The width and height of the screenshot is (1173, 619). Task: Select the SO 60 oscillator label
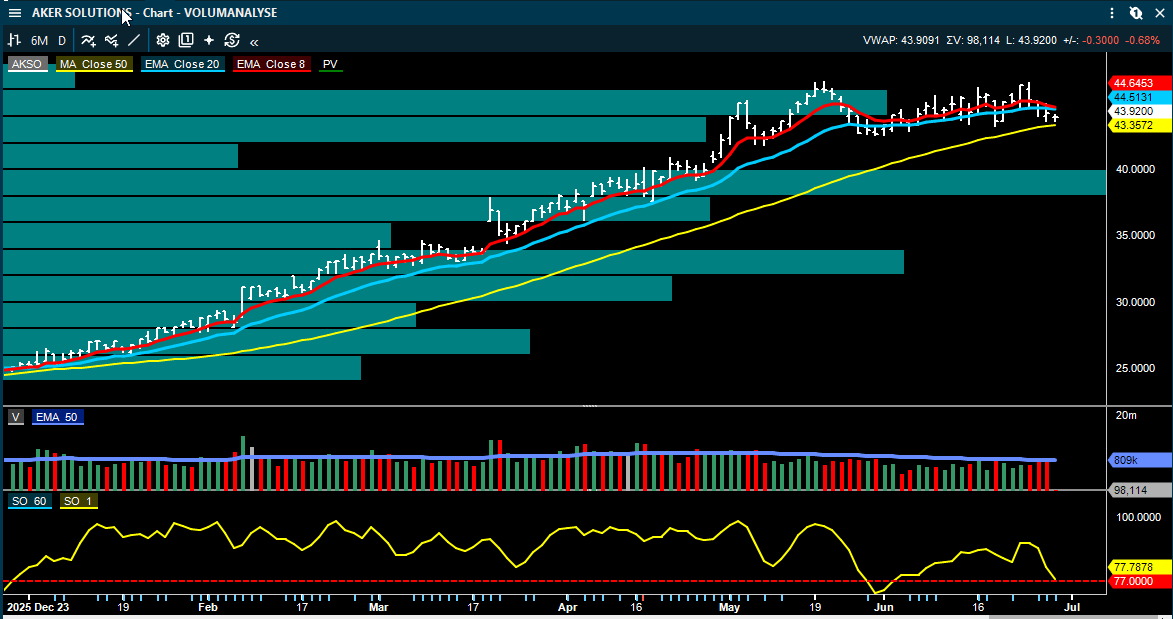pos(30,501)
